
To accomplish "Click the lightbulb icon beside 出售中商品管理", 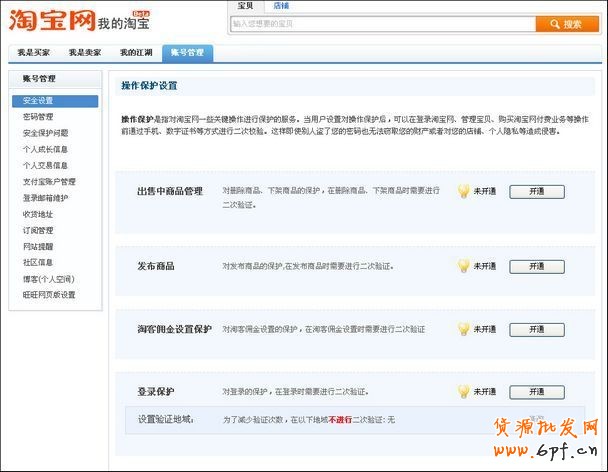I will pos(463,191).
